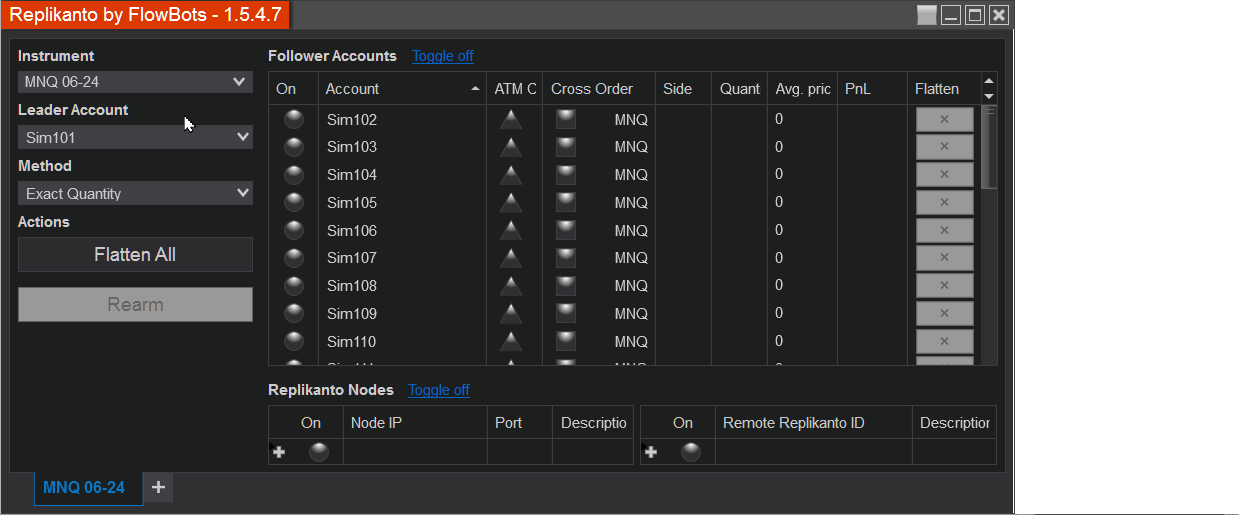Viewport: 1239px width, 515px height.
Task: Click the ATM copy triangle for Sim109
Action: [x=511, y=313]
